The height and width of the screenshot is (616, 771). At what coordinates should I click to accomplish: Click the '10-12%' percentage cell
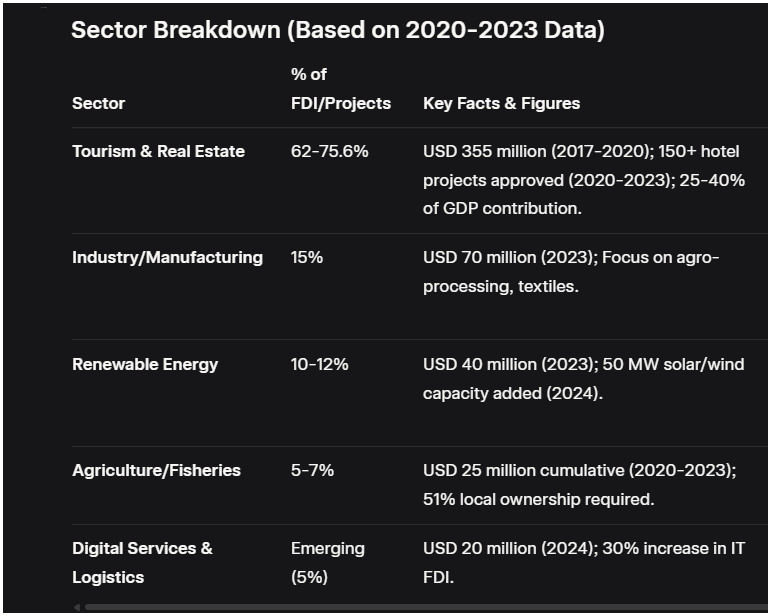pyautogui.click(x=319, y=364)
